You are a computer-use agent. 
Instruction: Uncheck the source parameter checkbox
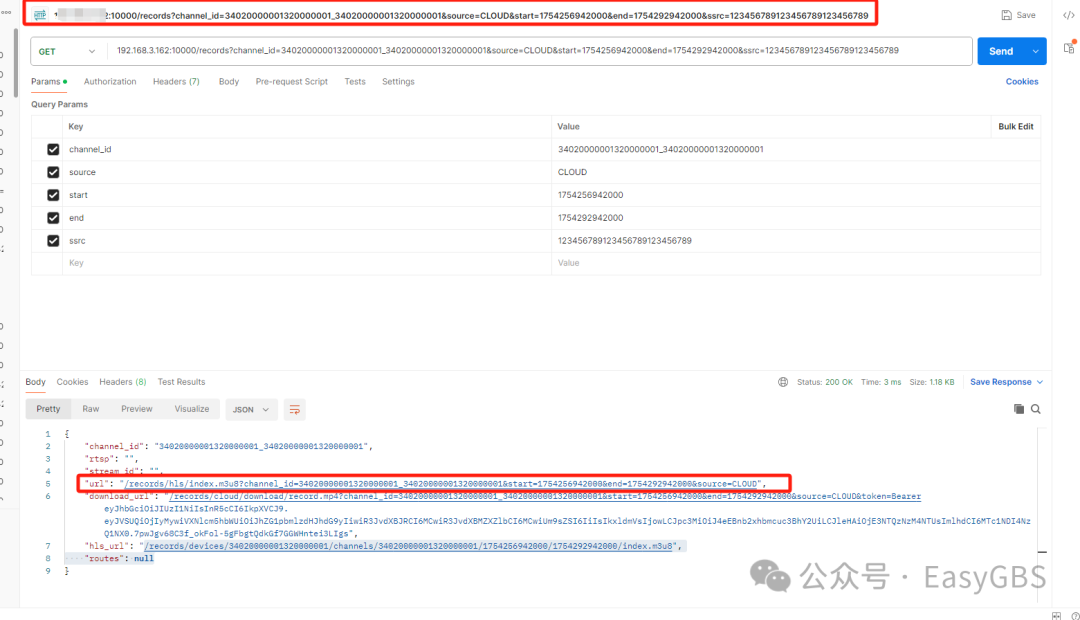coord(53,172)
